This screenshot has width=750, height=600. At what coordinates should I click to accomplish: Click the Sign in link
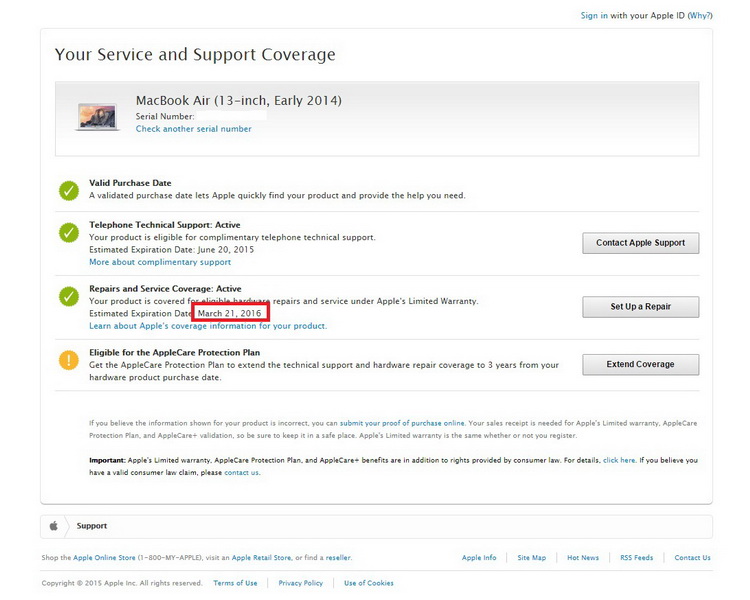pyautogui.click(x=594, y=15)
